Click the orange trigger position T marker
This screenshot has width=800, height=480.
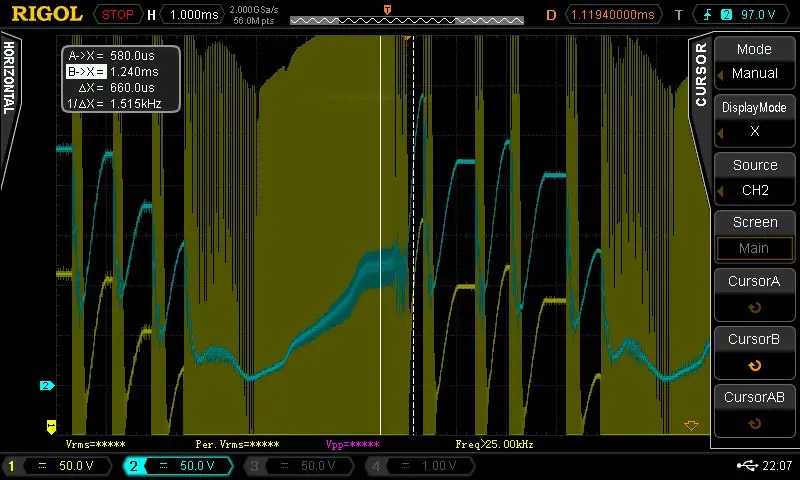pyautogui.click(x=387, y=10)
